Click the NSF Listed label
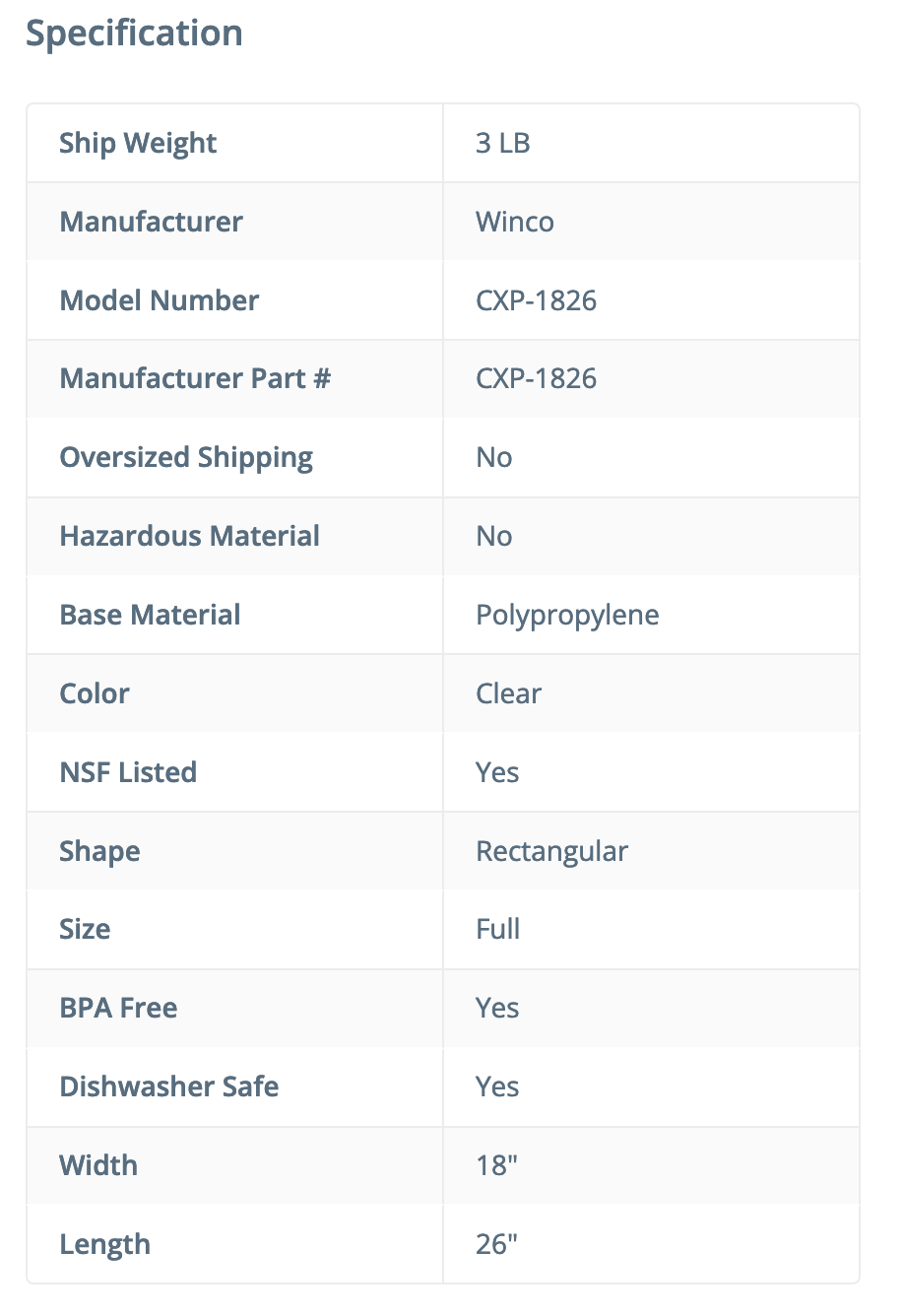 (x=128, y=772)
